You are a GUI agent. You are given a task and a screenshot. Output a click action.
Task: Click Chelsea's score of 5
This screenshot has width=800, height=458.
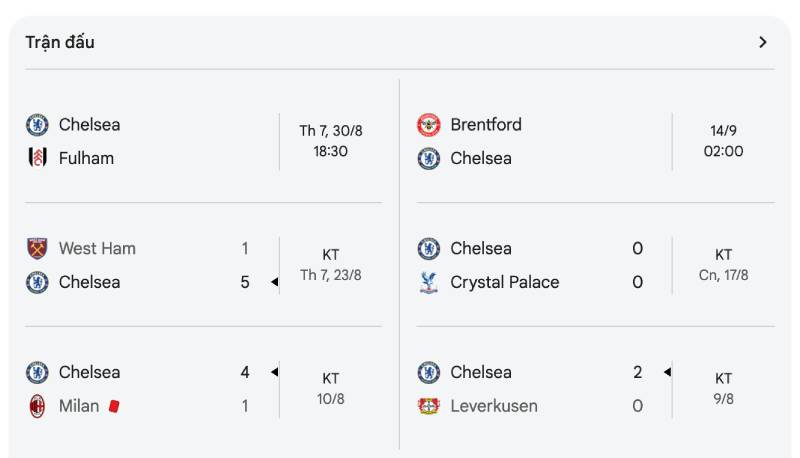tap(245, 282)
